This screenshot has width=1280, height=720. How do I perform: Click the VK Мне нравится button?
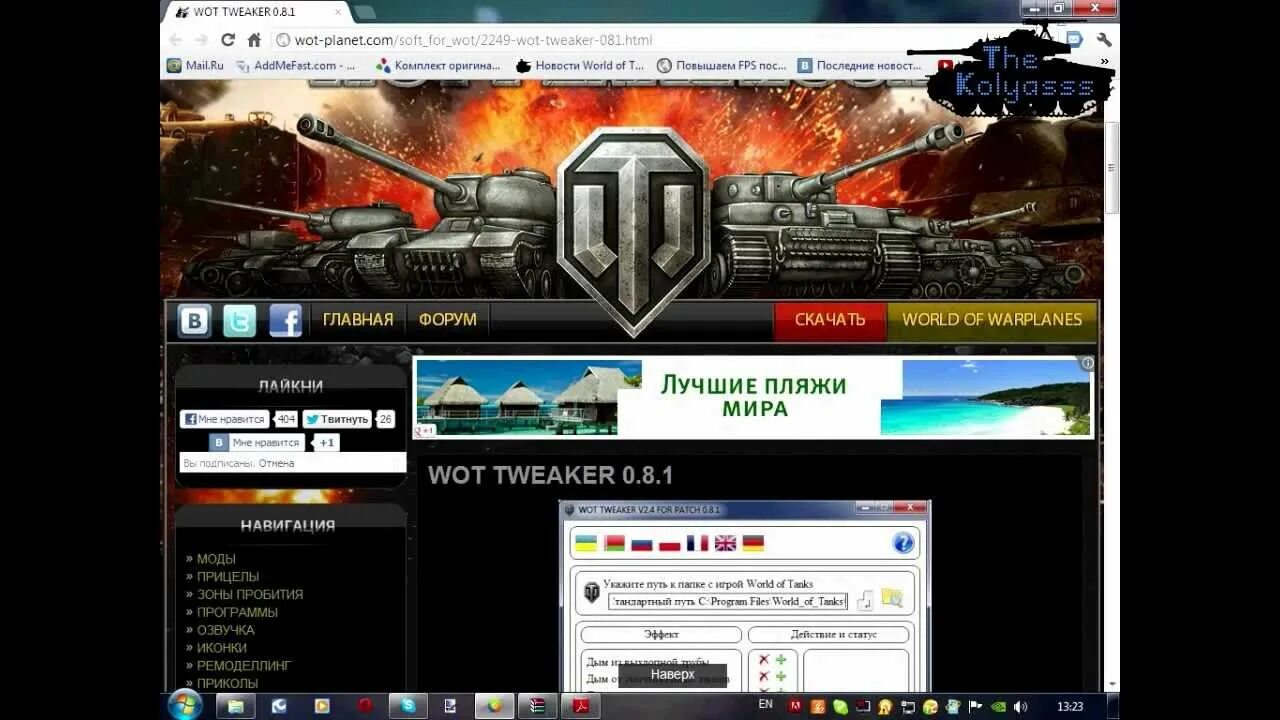point(257,442)
